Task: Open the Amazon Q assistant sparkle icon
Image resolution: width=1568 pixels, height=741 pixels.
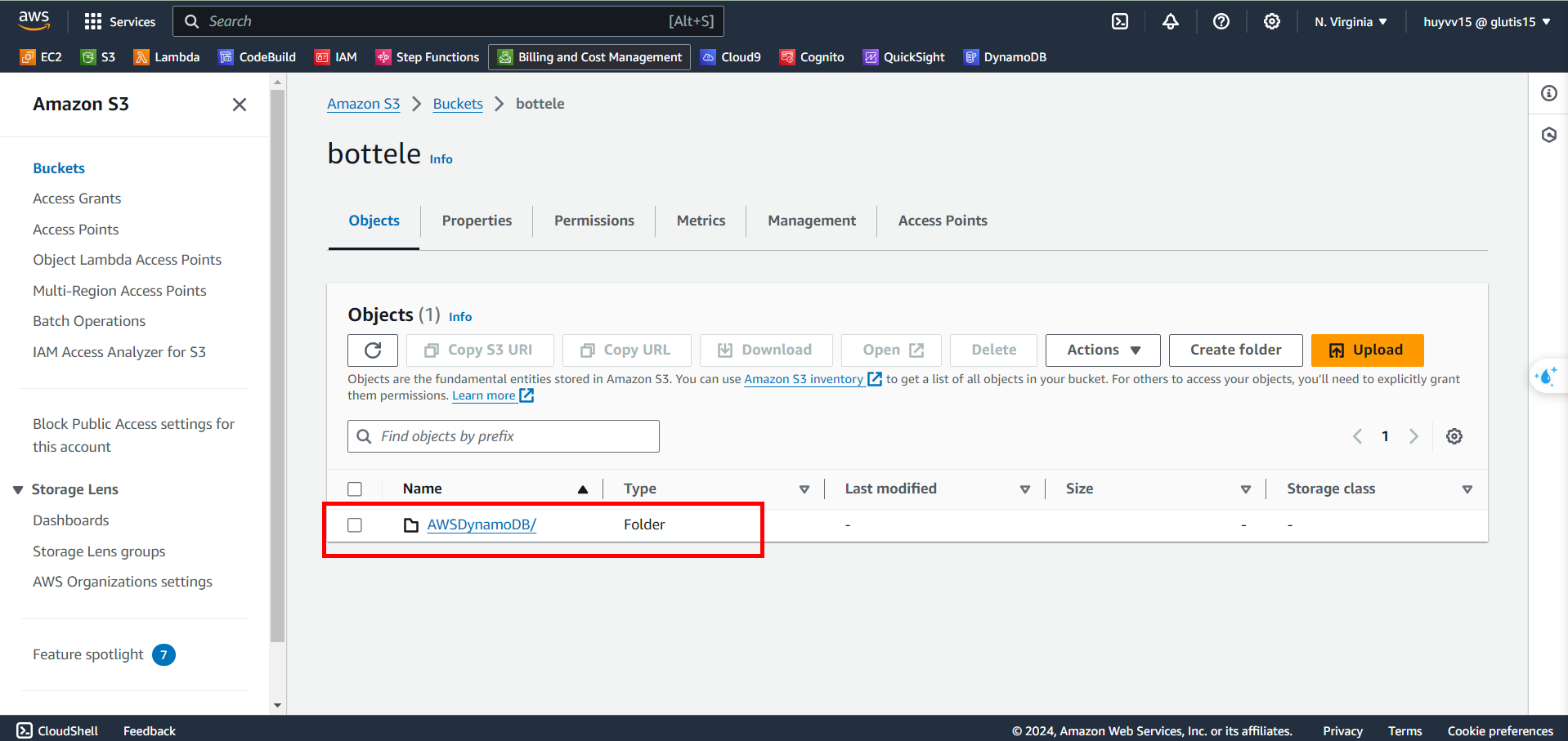Action: (1547, 376)
